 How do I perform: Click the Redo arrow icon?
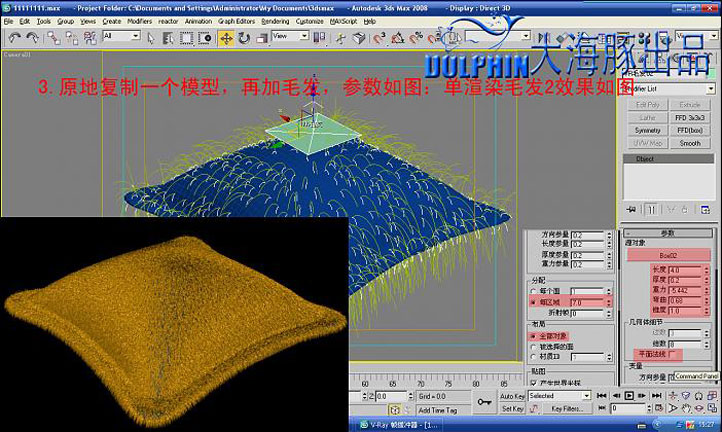32,38
